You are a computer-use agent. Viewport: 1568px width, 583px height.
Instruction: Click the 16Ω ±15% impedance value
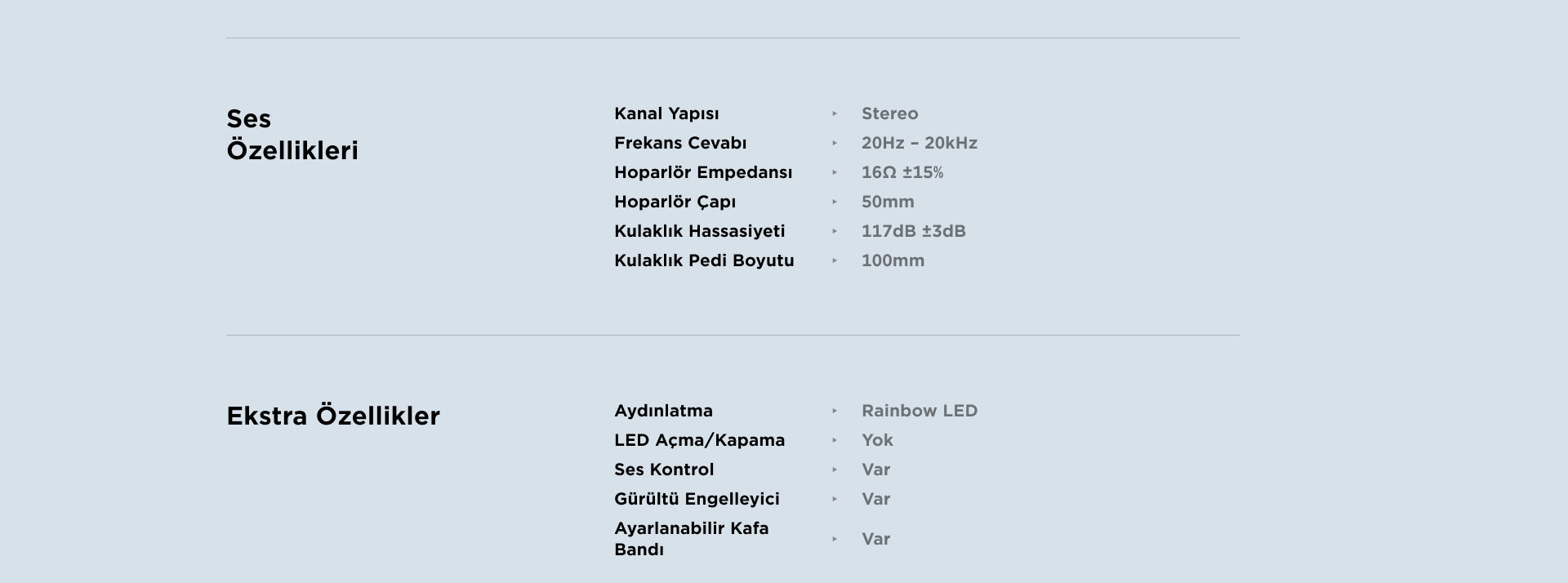pyautogui.click(x=902, y=172)
